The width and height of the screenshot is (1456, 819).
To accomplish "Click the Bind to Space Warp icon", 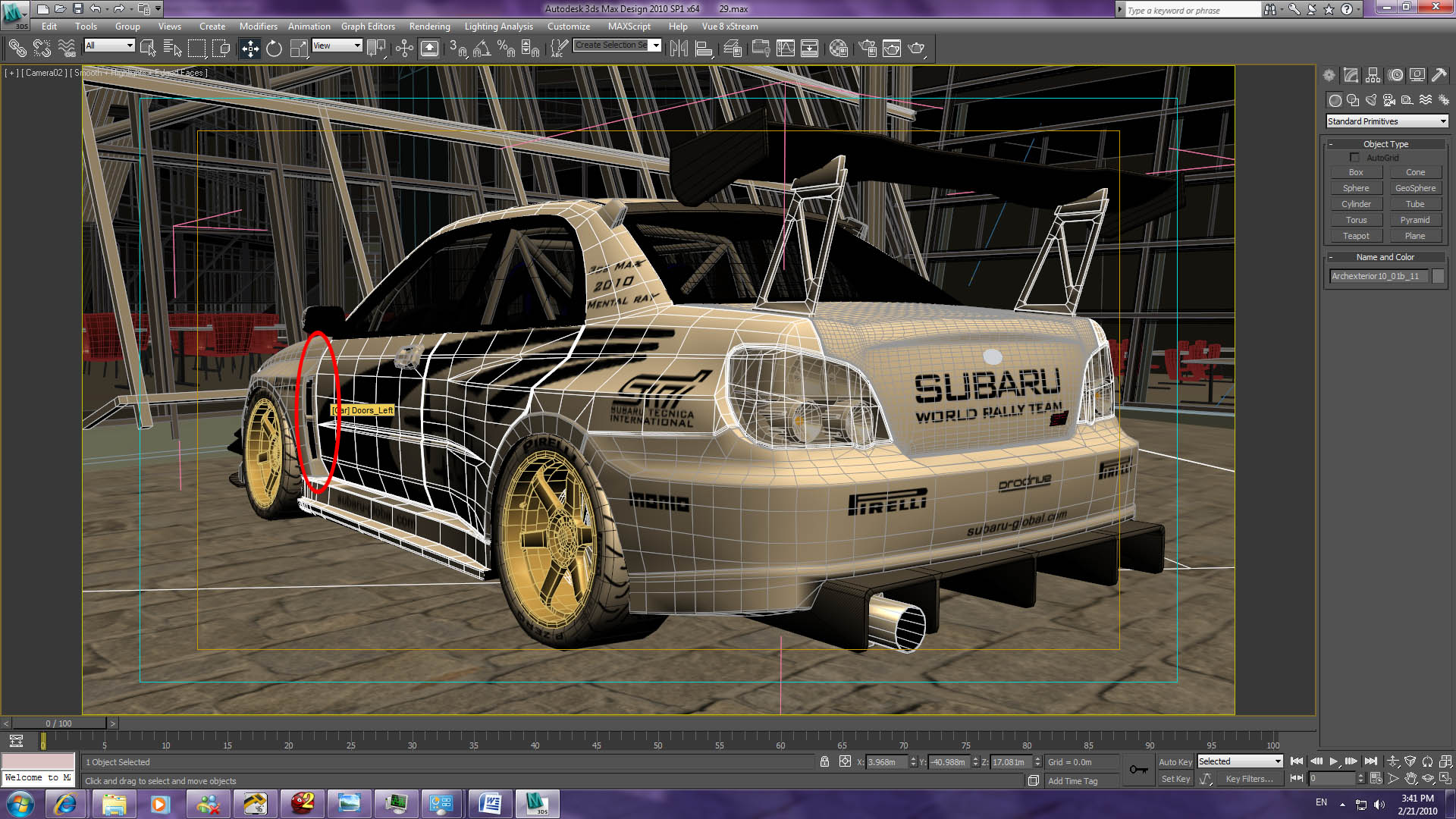I will [67, 49].
